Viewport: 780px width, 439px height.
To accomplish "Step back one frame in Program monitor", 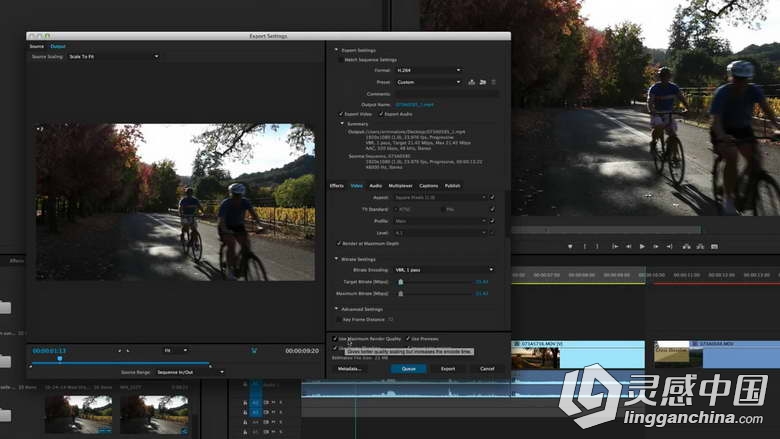I will tap(628, 247).
